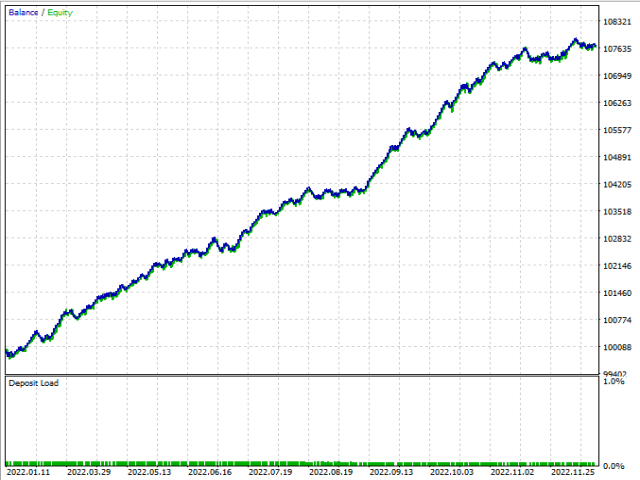Click the 100088 axis value
Screen dimensions: 640x480
[x=617, y=347]
